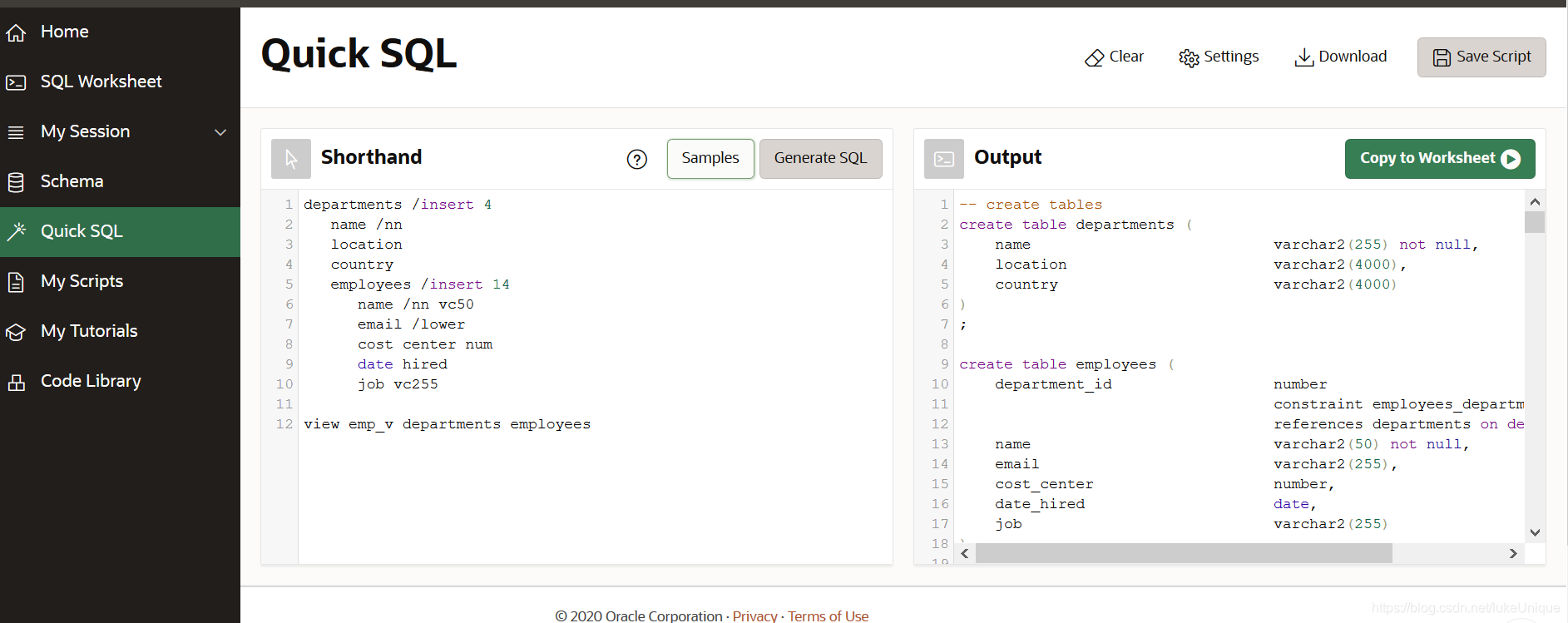Click the Quick SQL wand icon
This screenshot has width=1568, height=623.
[x=16, y=231]
